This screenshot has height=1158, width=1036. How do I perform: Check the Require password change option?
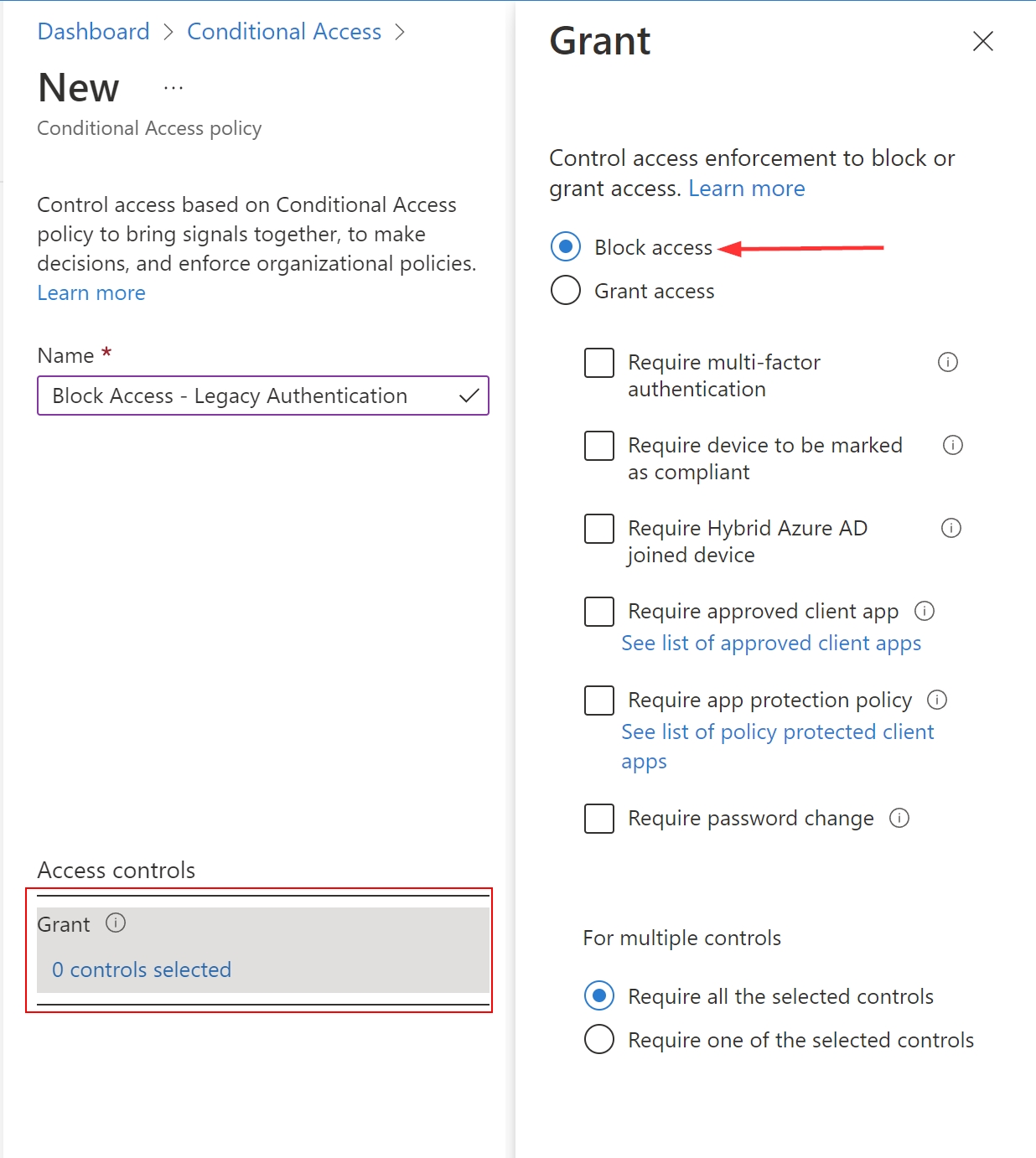click(x=598, y=819)
